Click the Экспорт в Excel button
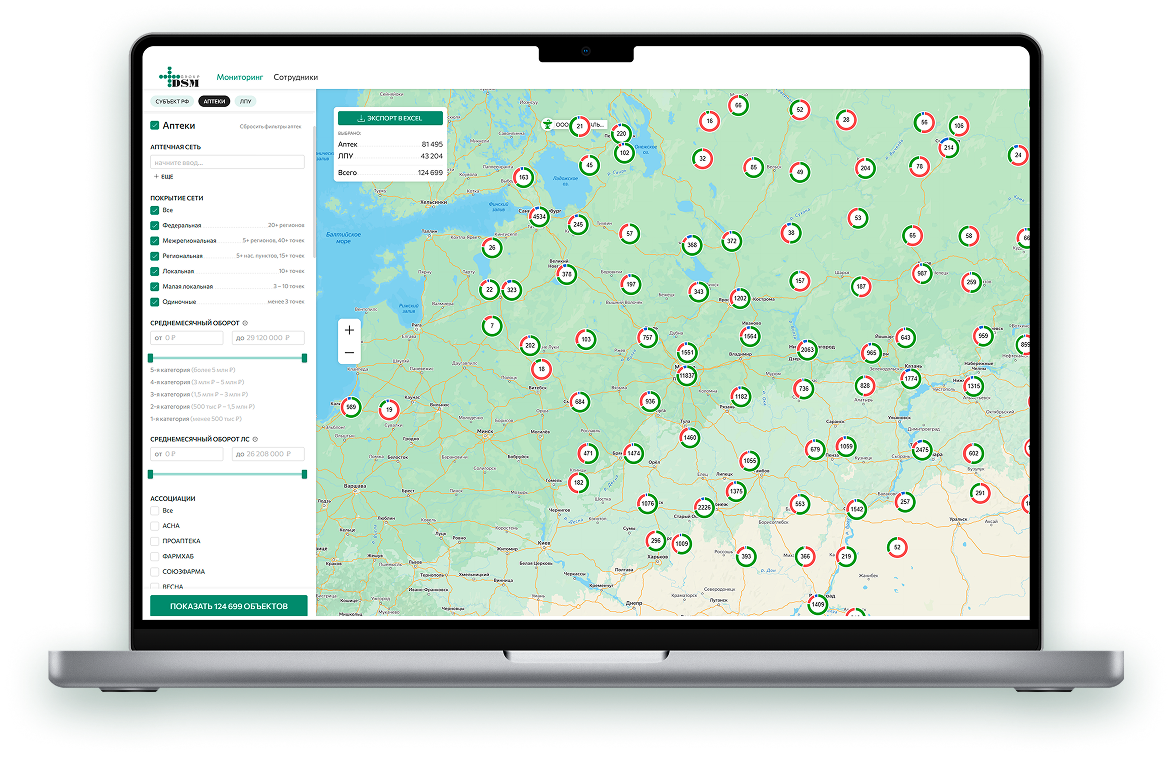Image resolution: width=1173 pixels, height=757 pixels. tap(390, 118)
